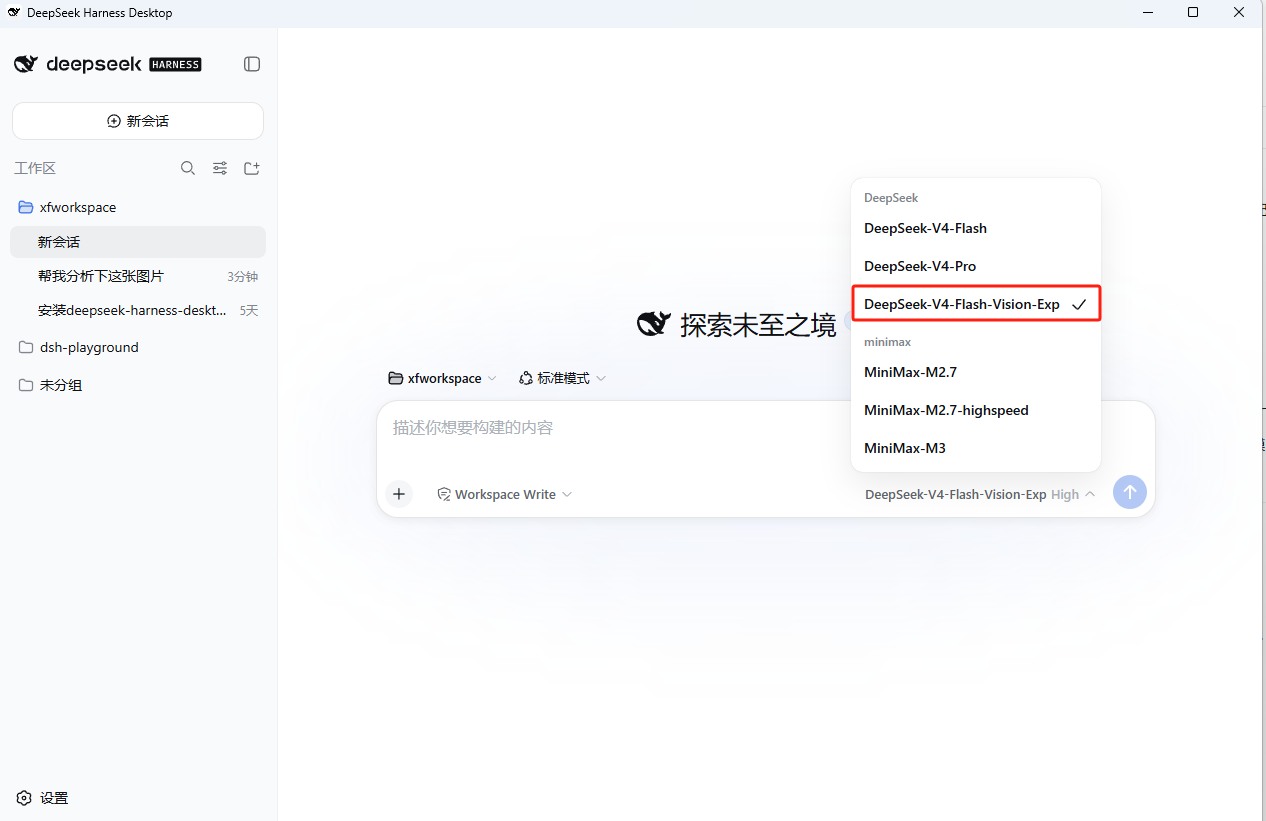Open the 标准模式 mode dropdown

point(562,378)
